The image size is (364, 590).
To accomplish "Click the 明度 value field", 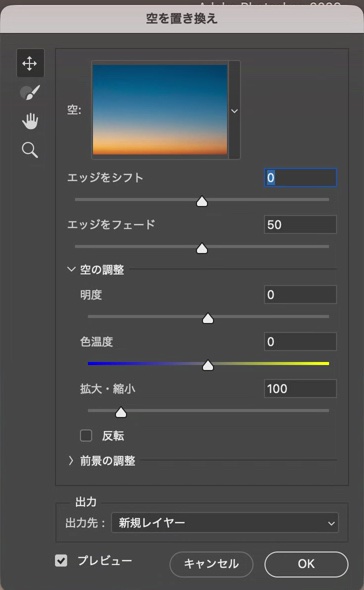I will [300, 295].
